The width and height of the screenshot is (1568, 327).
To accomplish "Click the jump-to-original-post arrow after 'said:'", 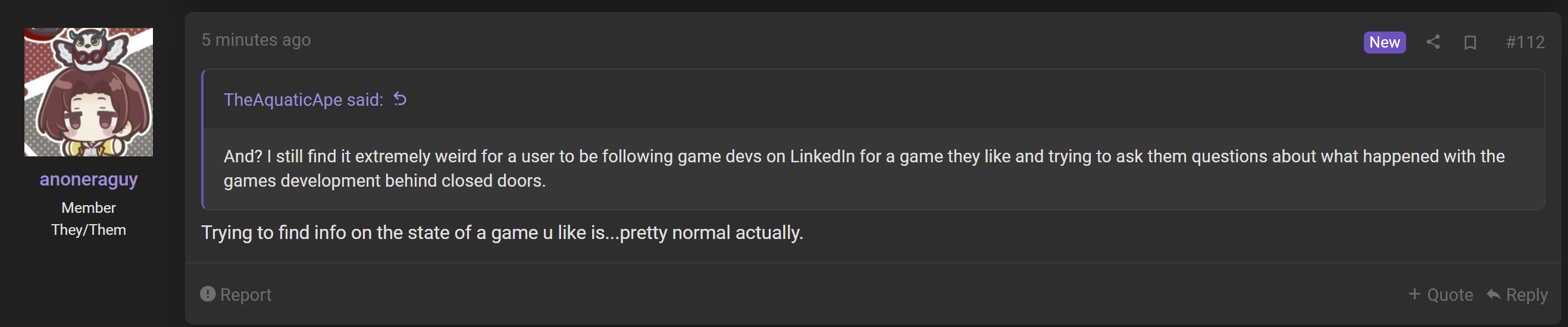I will coord(400,99).
